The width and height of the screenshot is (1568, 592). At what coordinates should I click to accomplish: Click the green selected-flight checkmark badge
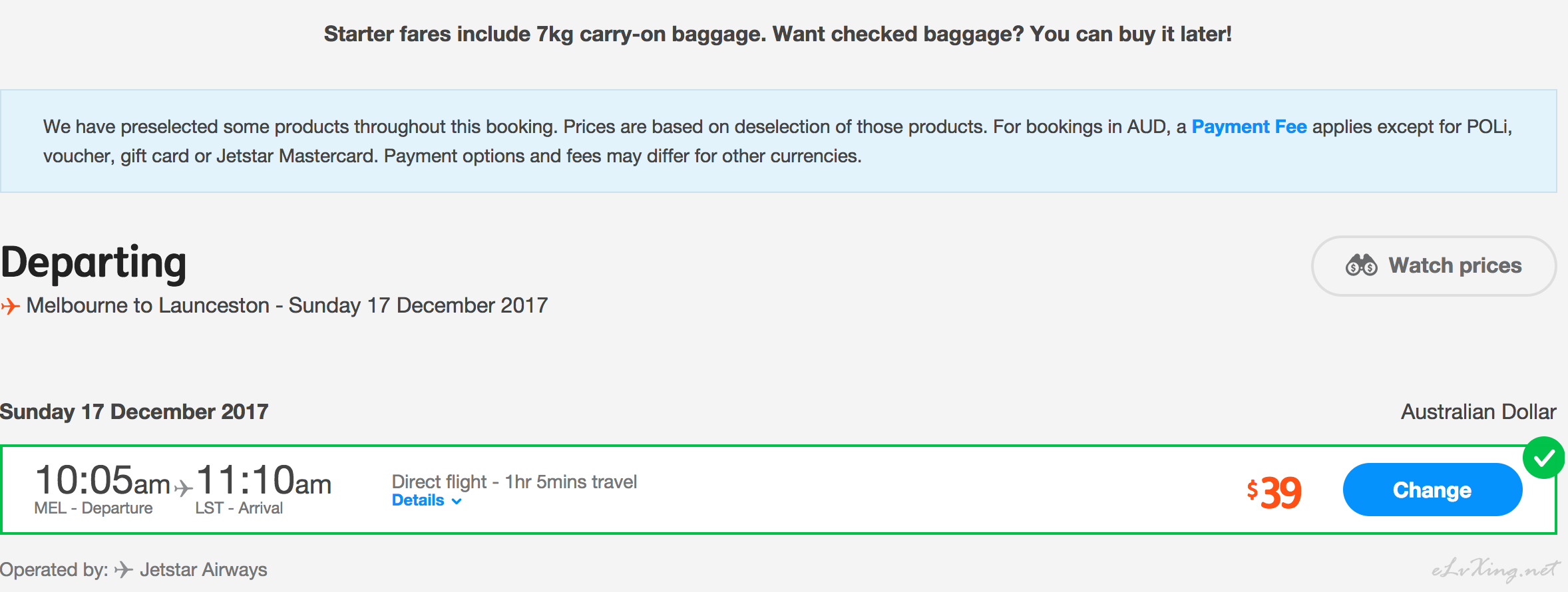coord(1544,458)
